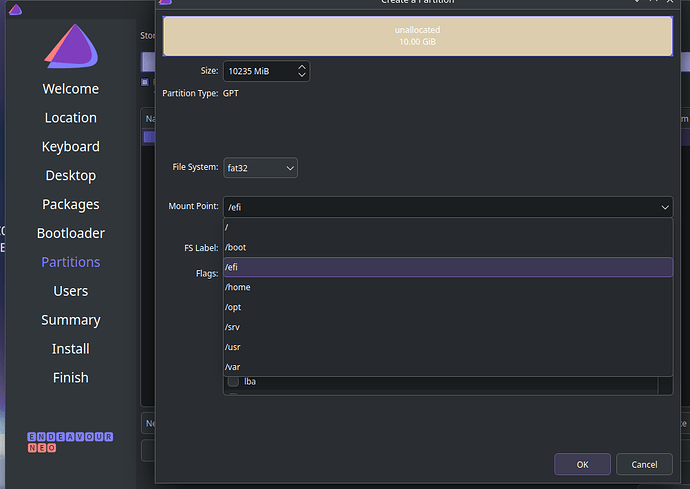Go to the Desktop step
The image size is (690, 489).
point(71,176)
